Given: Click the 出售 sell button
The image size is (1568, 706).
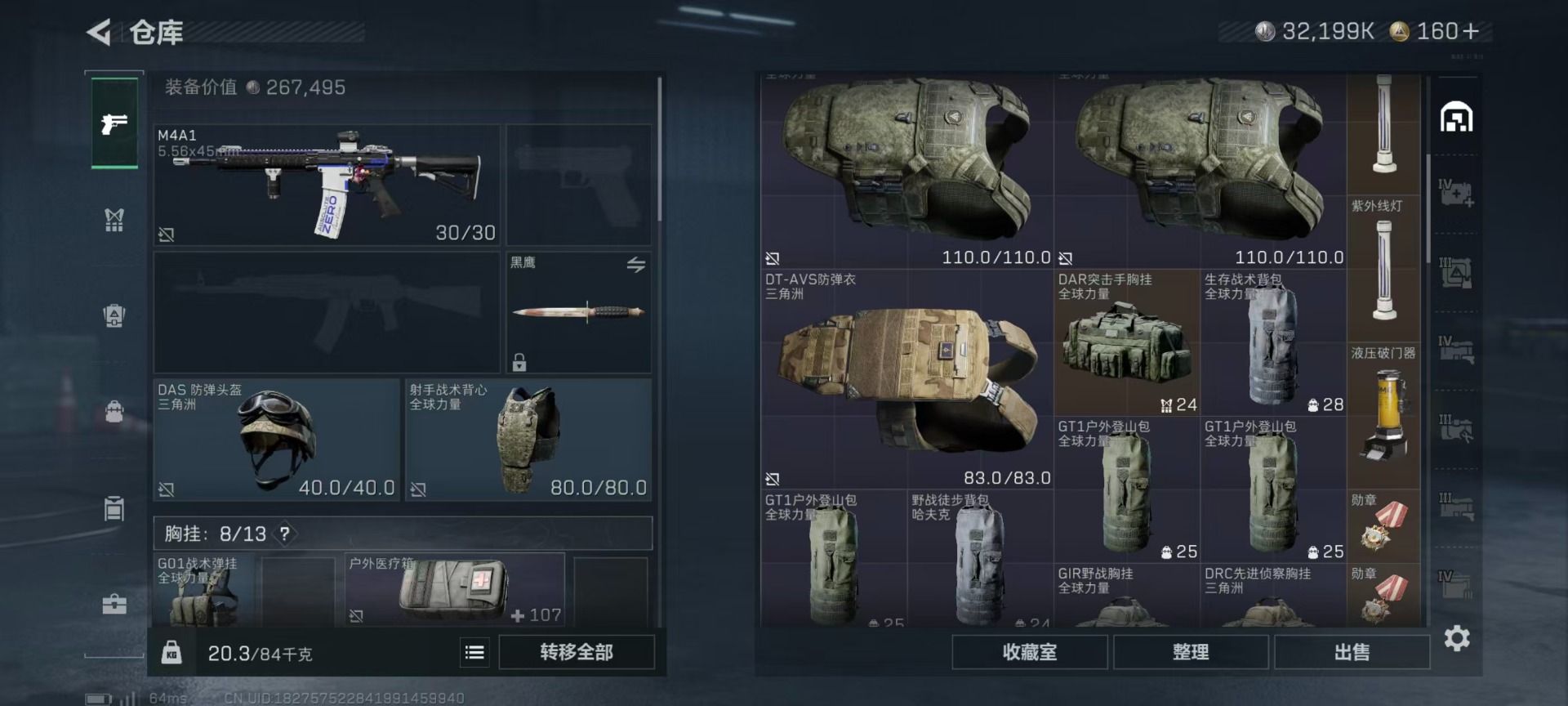Looking at the screenshot, I should point(1352,652).
